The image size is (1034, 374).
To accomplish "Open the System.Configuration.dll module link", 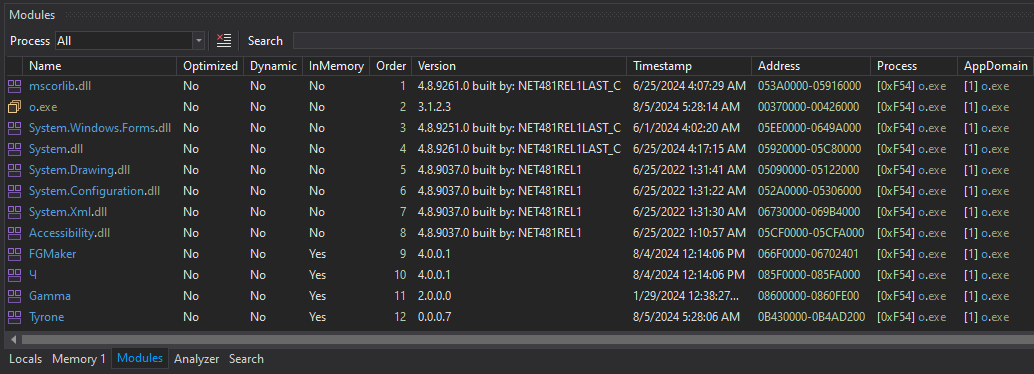I will [94, 191].
